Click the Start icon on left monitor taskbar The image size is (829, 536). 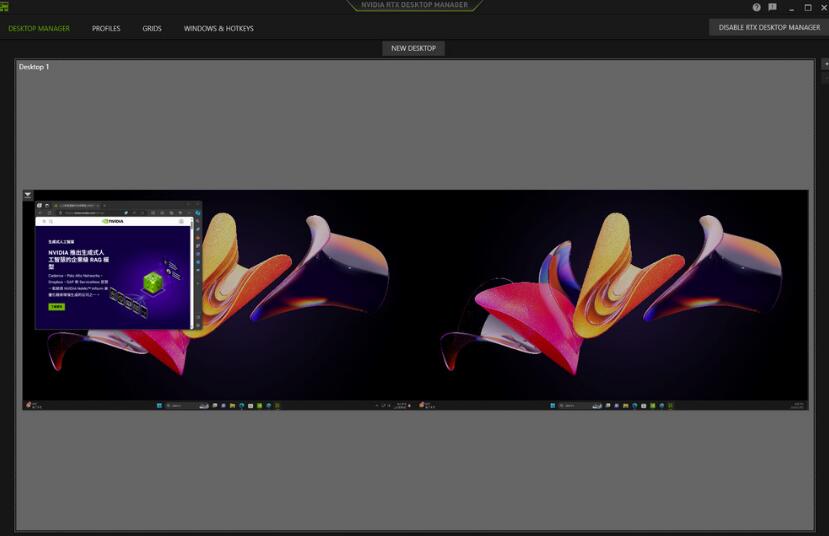(x=159, y=406)
